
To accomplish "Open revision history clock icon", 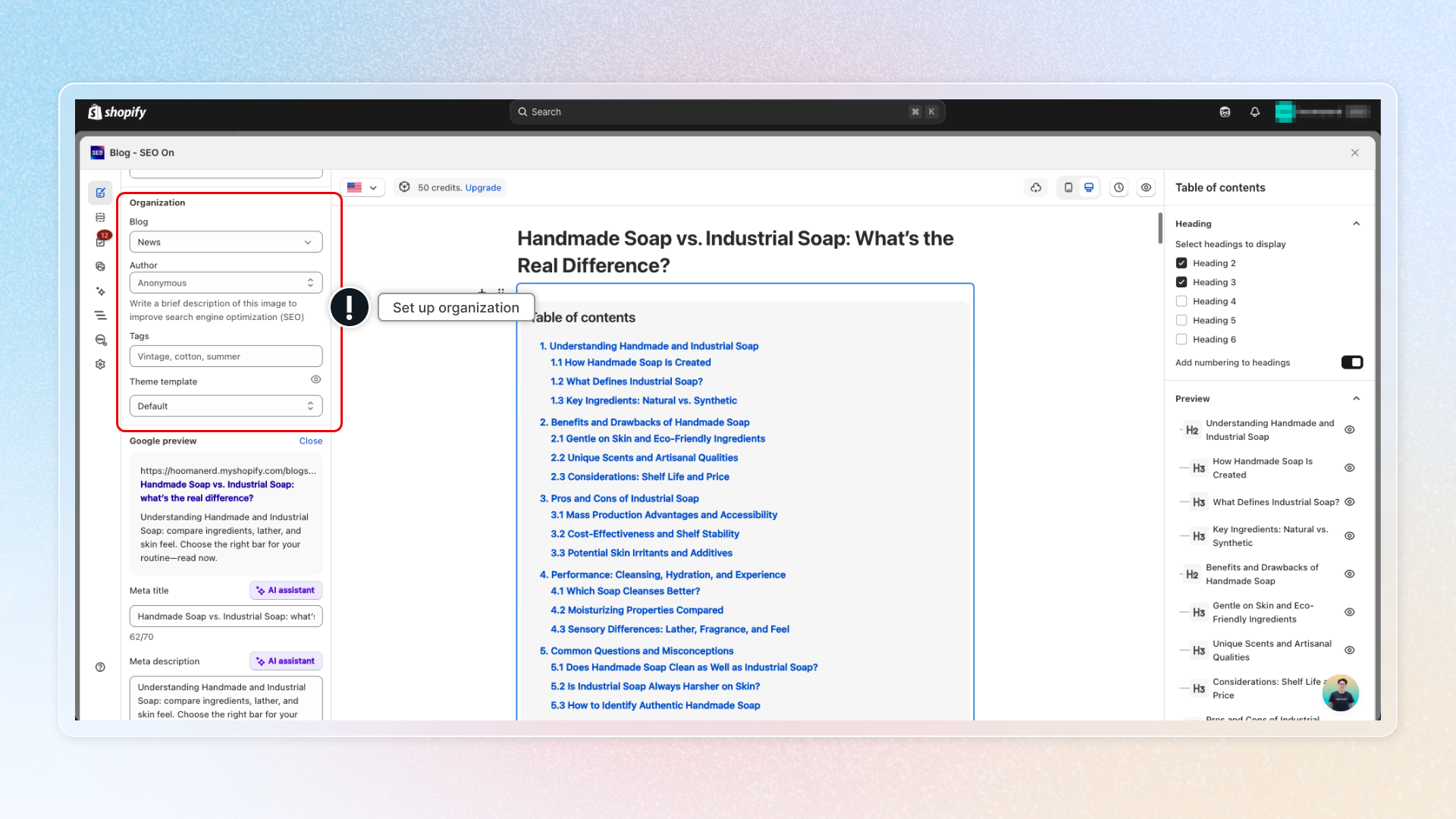I will pyautogui.click(x=1119, y=187).
